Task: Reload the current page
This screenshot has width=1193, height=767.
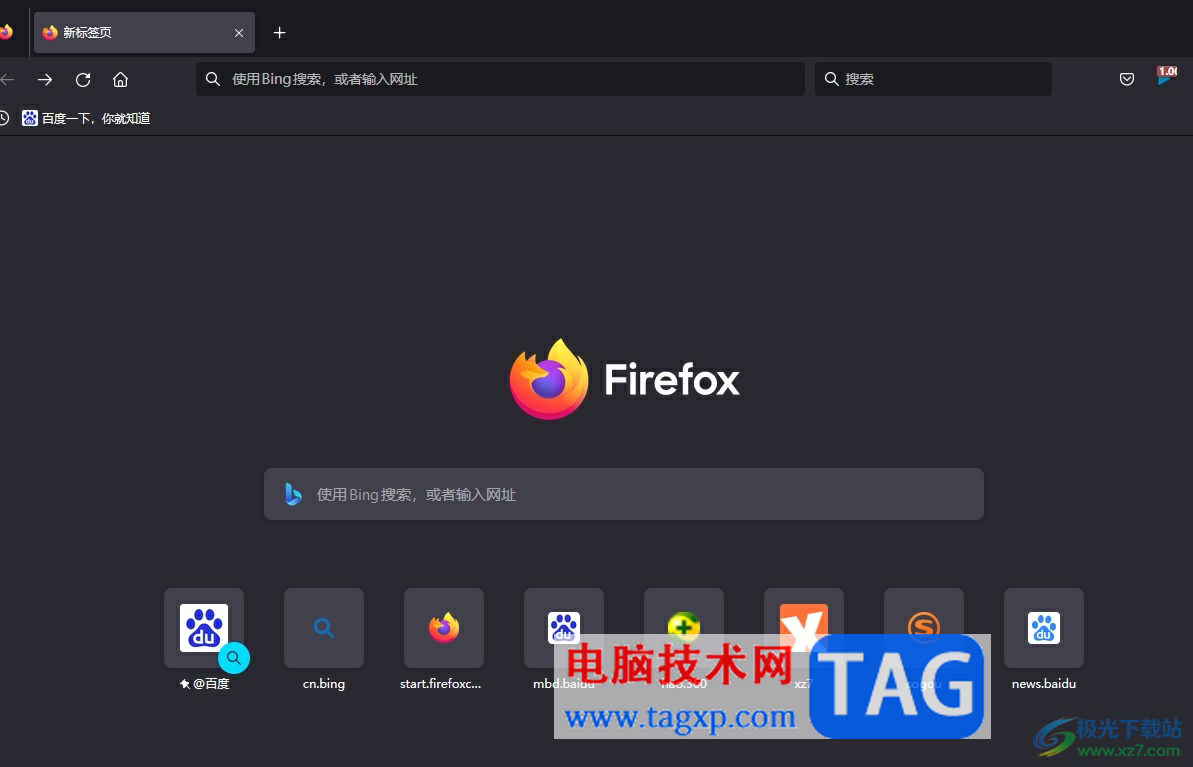Action: click(83, 79)
